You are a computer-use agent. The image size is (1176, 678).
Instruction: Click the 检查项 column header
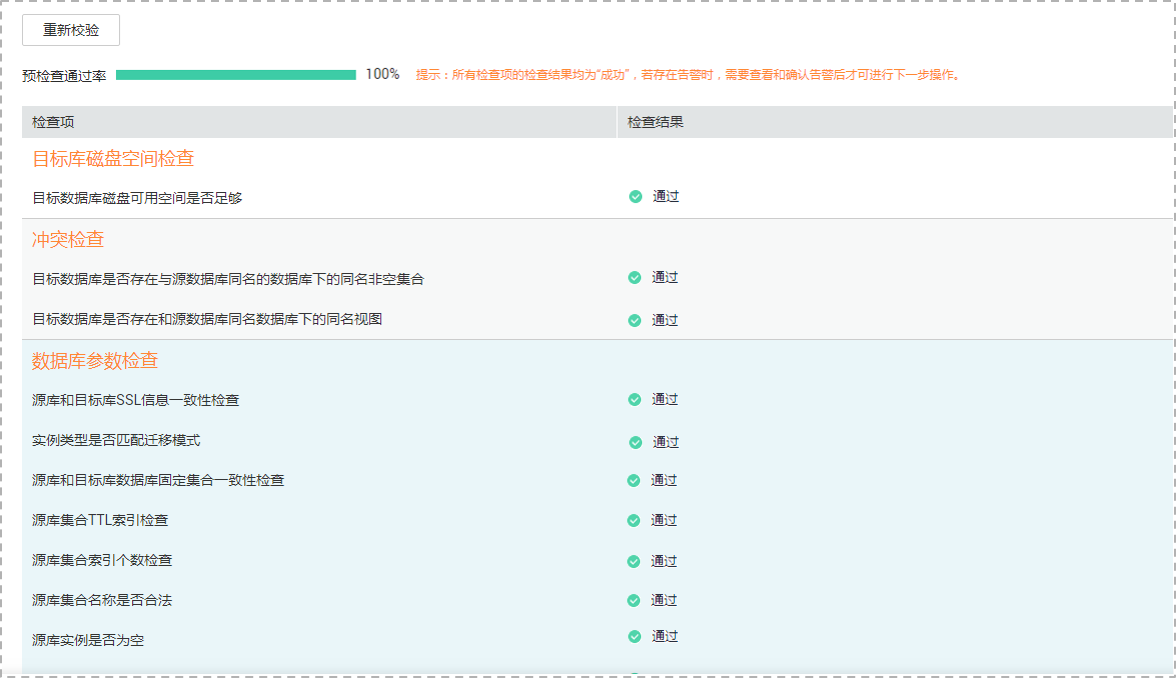[x=53, y=122]
